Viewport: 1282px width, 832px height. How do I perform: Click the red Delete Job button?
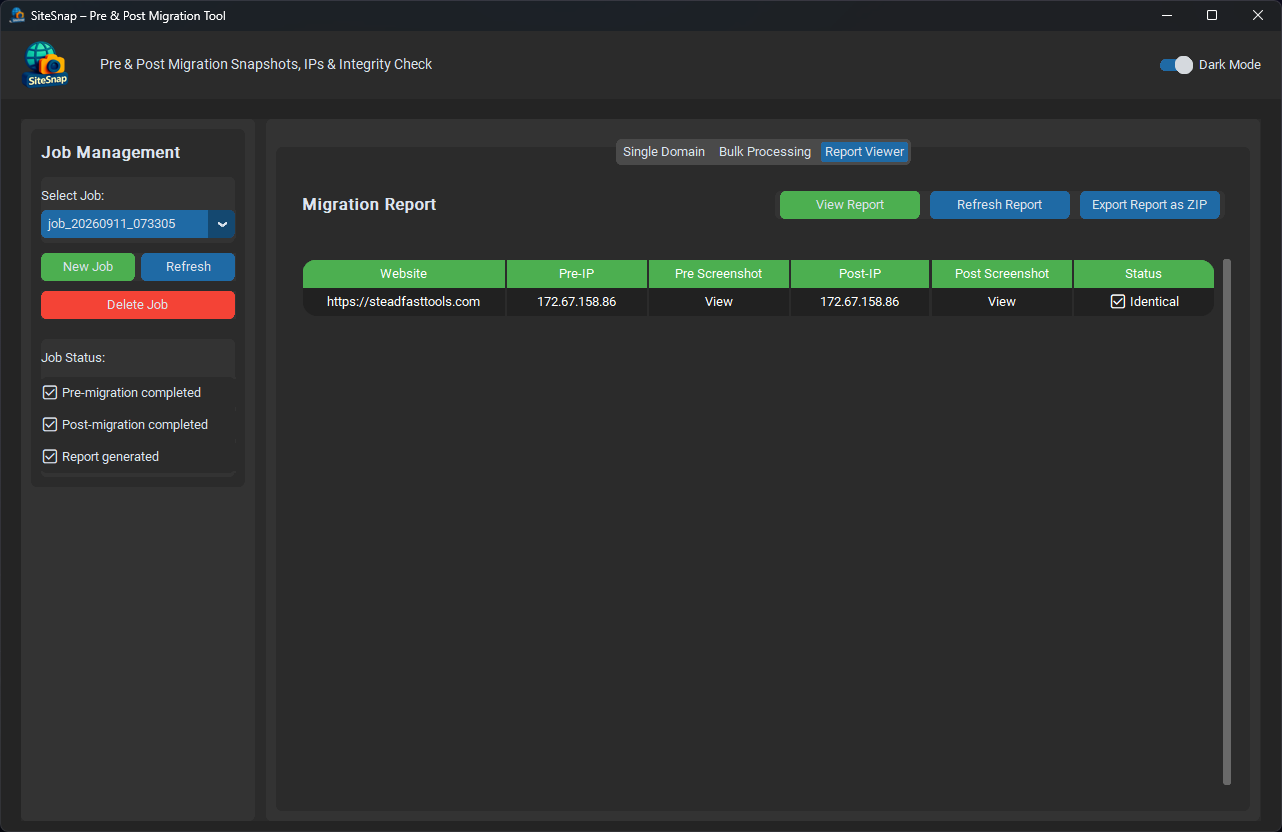(138, 305)
